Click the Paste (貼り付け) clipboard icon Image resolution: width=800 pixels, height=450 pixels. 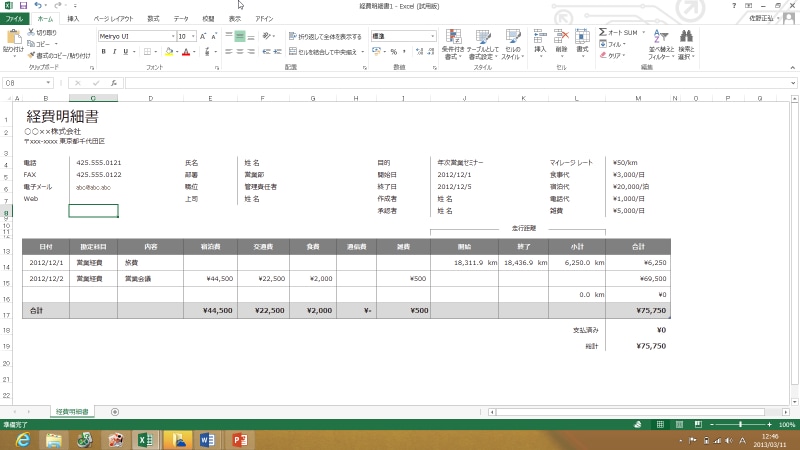coord(14,38)
